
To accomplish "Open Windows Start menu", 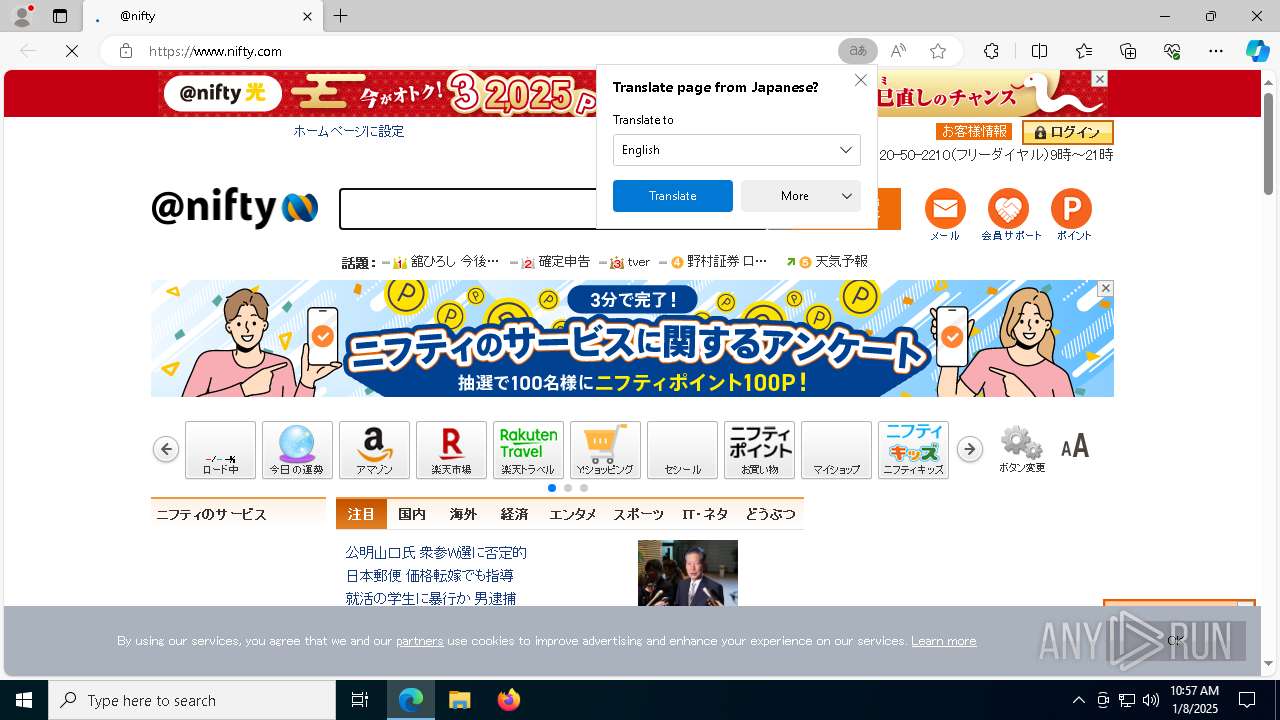I will click(24, 700).
